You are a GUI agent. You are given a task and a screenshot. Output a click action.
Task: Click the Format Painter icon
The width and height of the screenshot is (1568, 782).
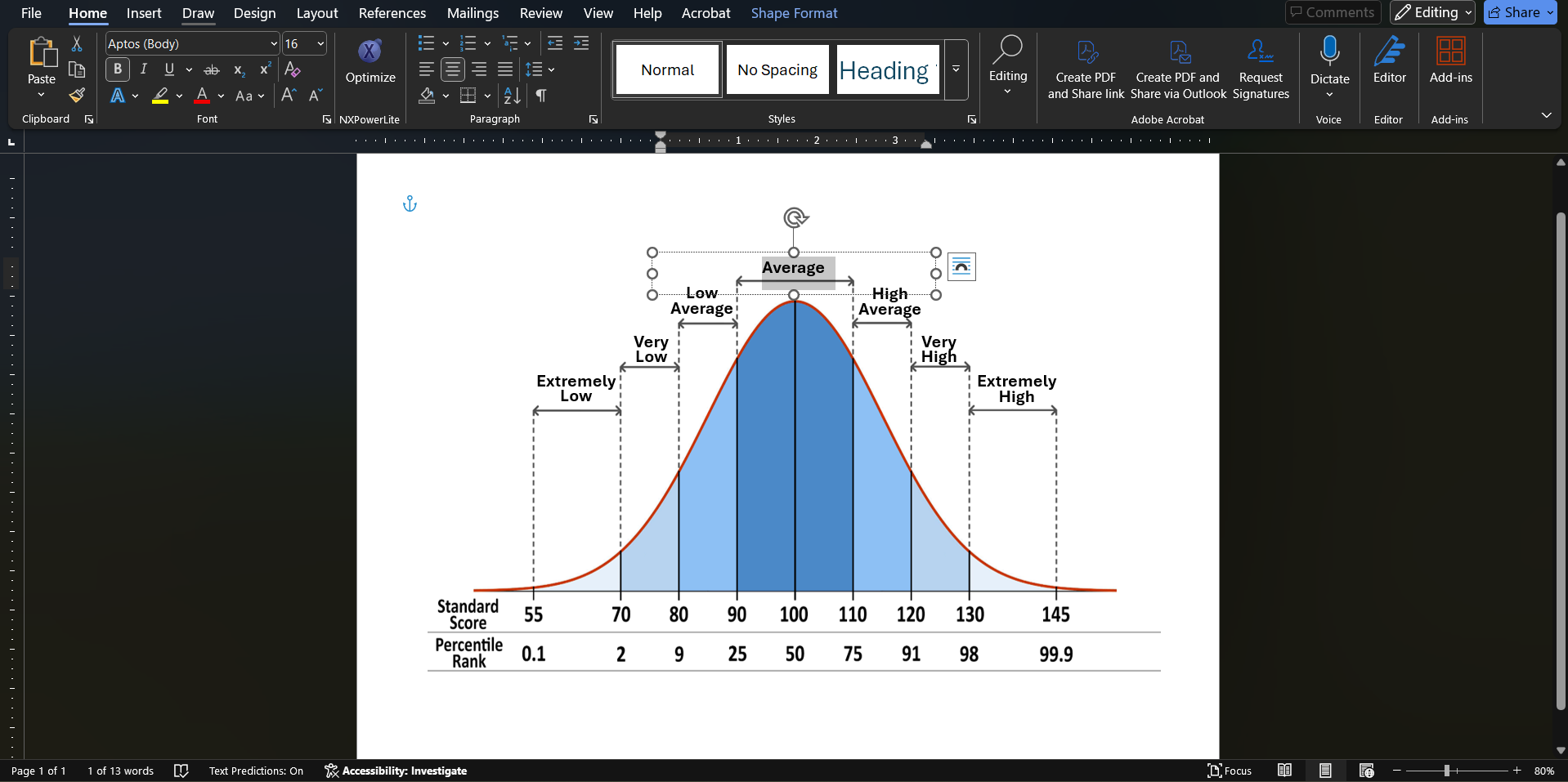pos(77,96)
